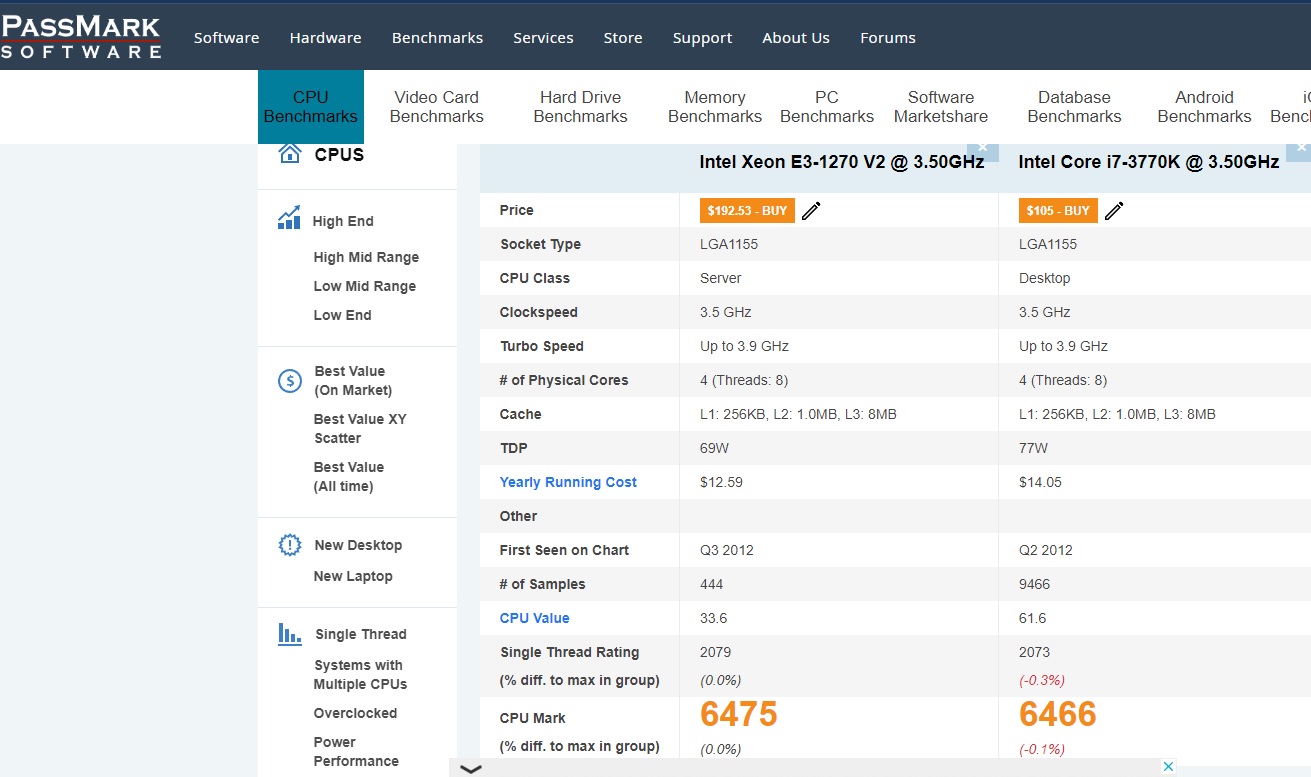Expand the bottom chevron arrow
This screenshot has height=777, width=1311.
(470, 768)
